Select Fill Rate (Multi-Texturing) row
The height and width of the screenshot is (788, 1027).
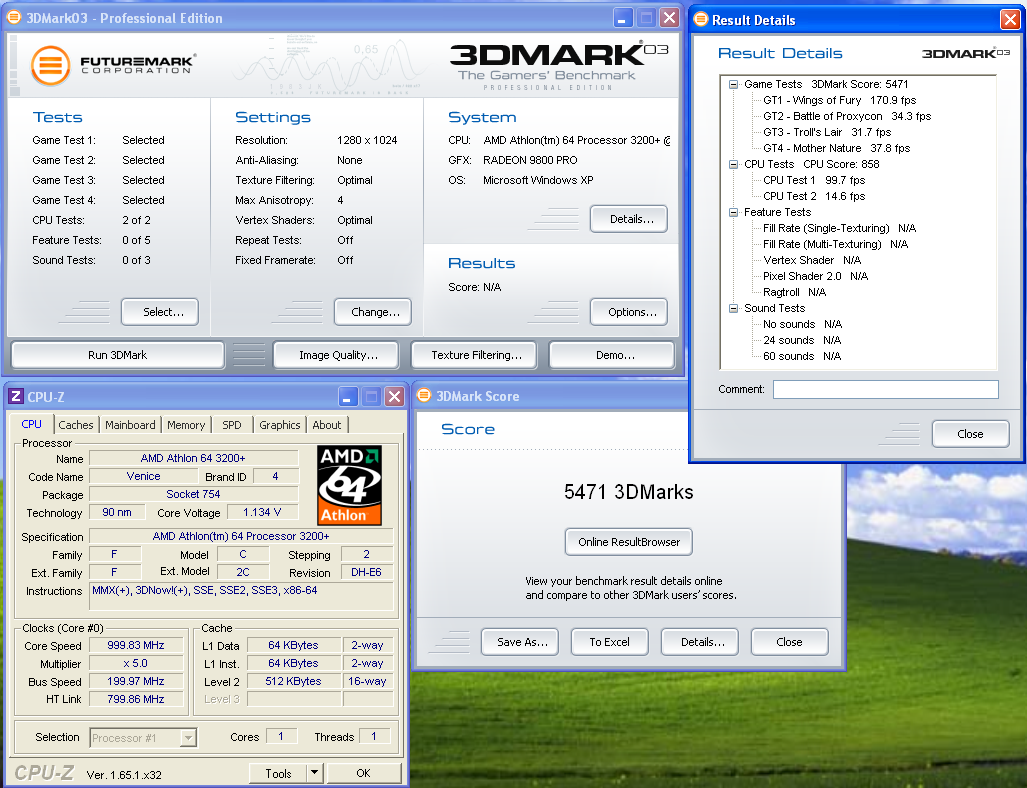pyautogui.click(x=835, y=244)
